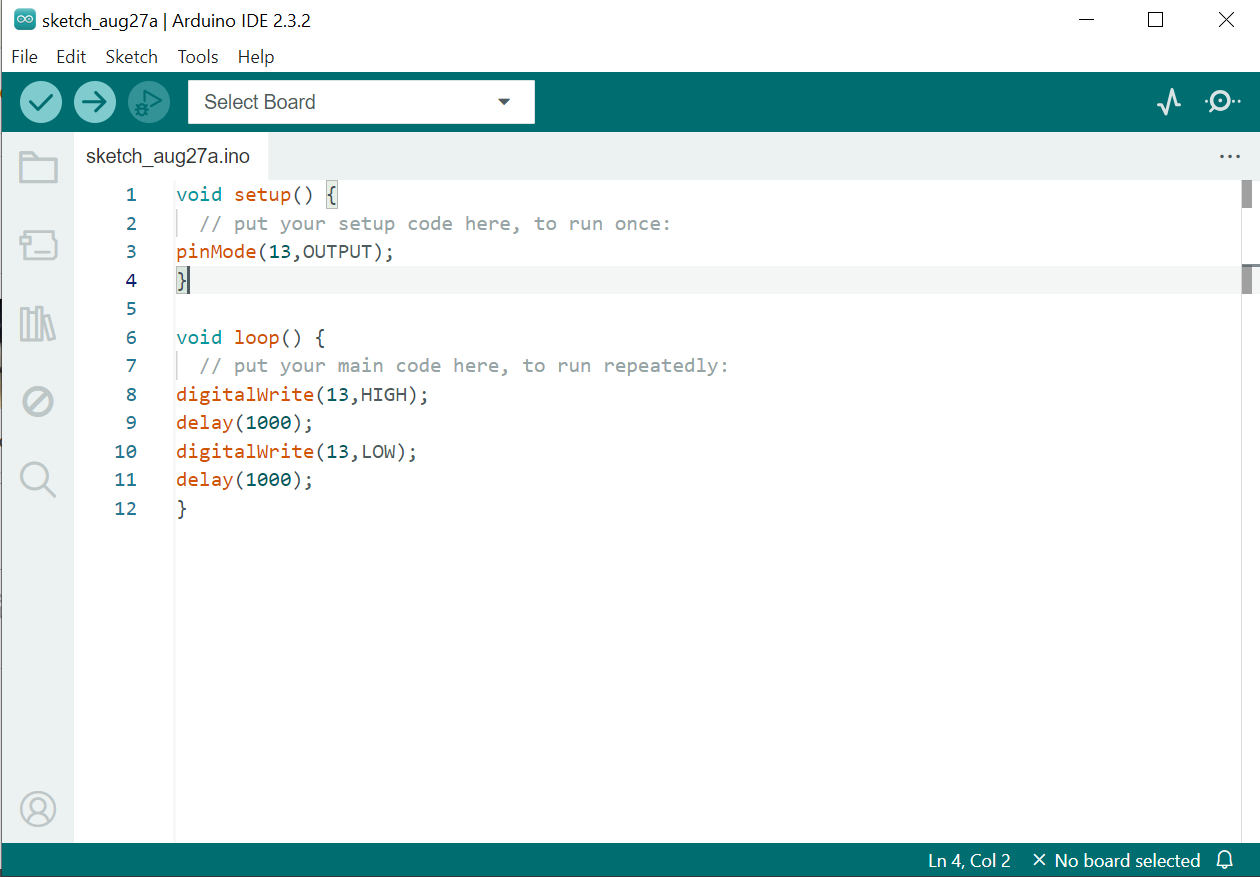Click the Verify checkmark button
The height and width of the screenshot is (877, 1260).
tap(41, 102)
